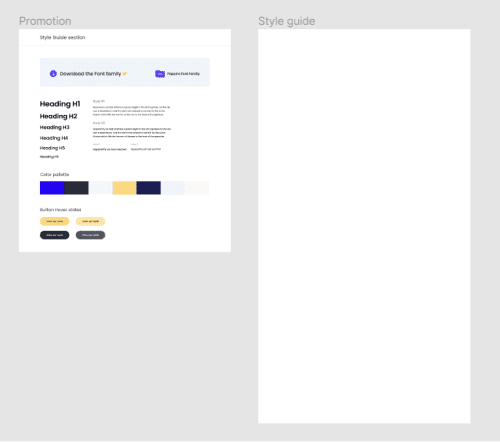This screenshot has width=500, height=442.
Task: Click the small yellow emoji after Download text
Action: pyautogui.click(x=124, y=74)
